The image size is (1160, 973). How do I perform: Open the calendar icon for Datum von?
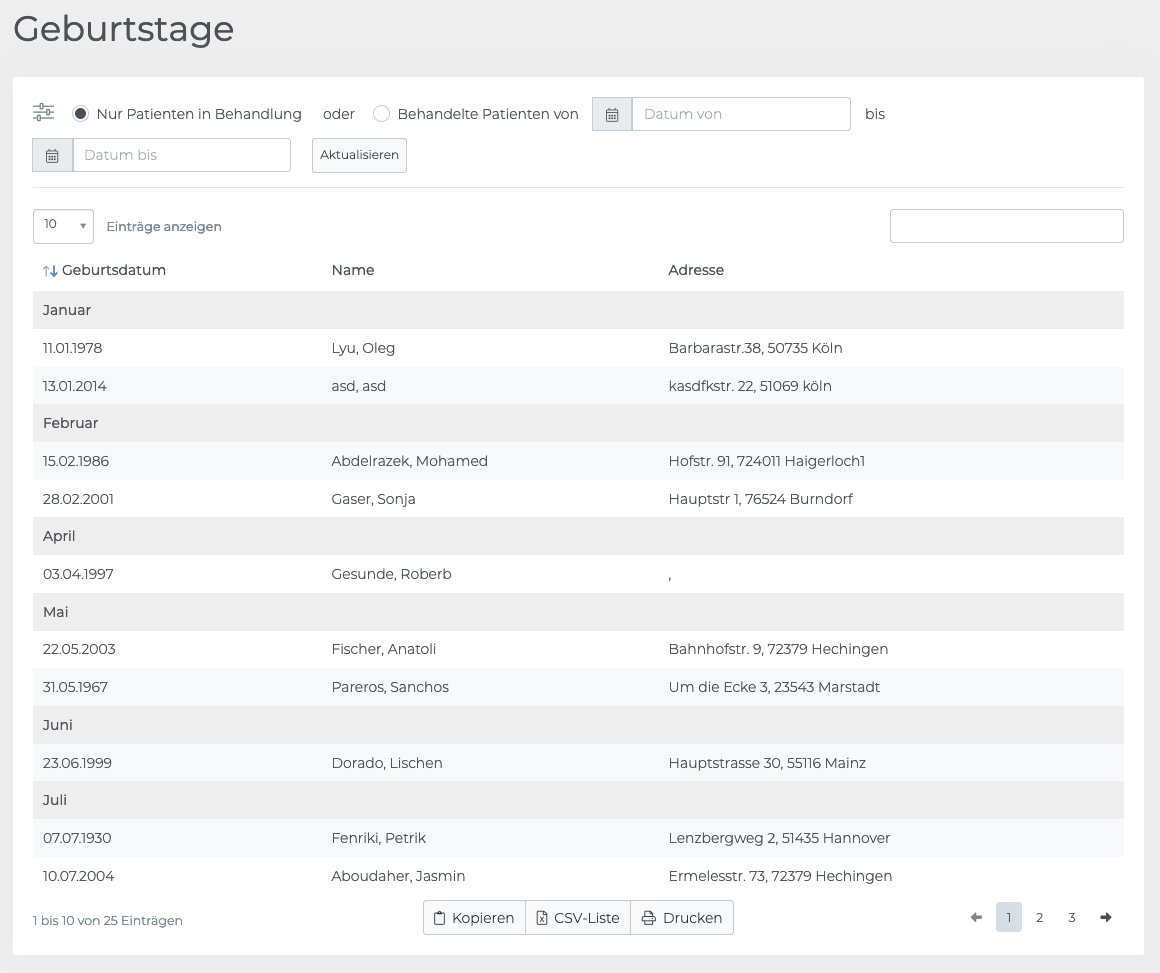pos(612,114)
